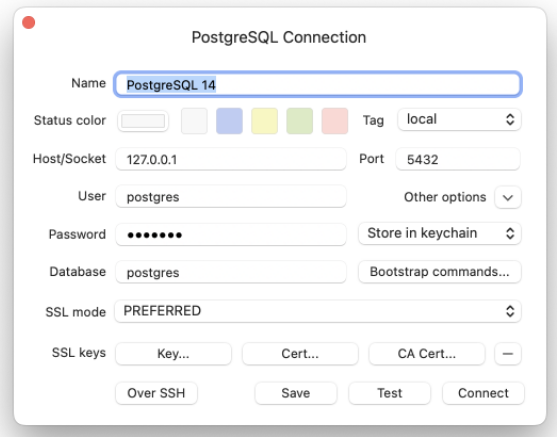Viewport: 557px width, 437px height.
Task: Choose an SSL Key file
Action: 173,354
